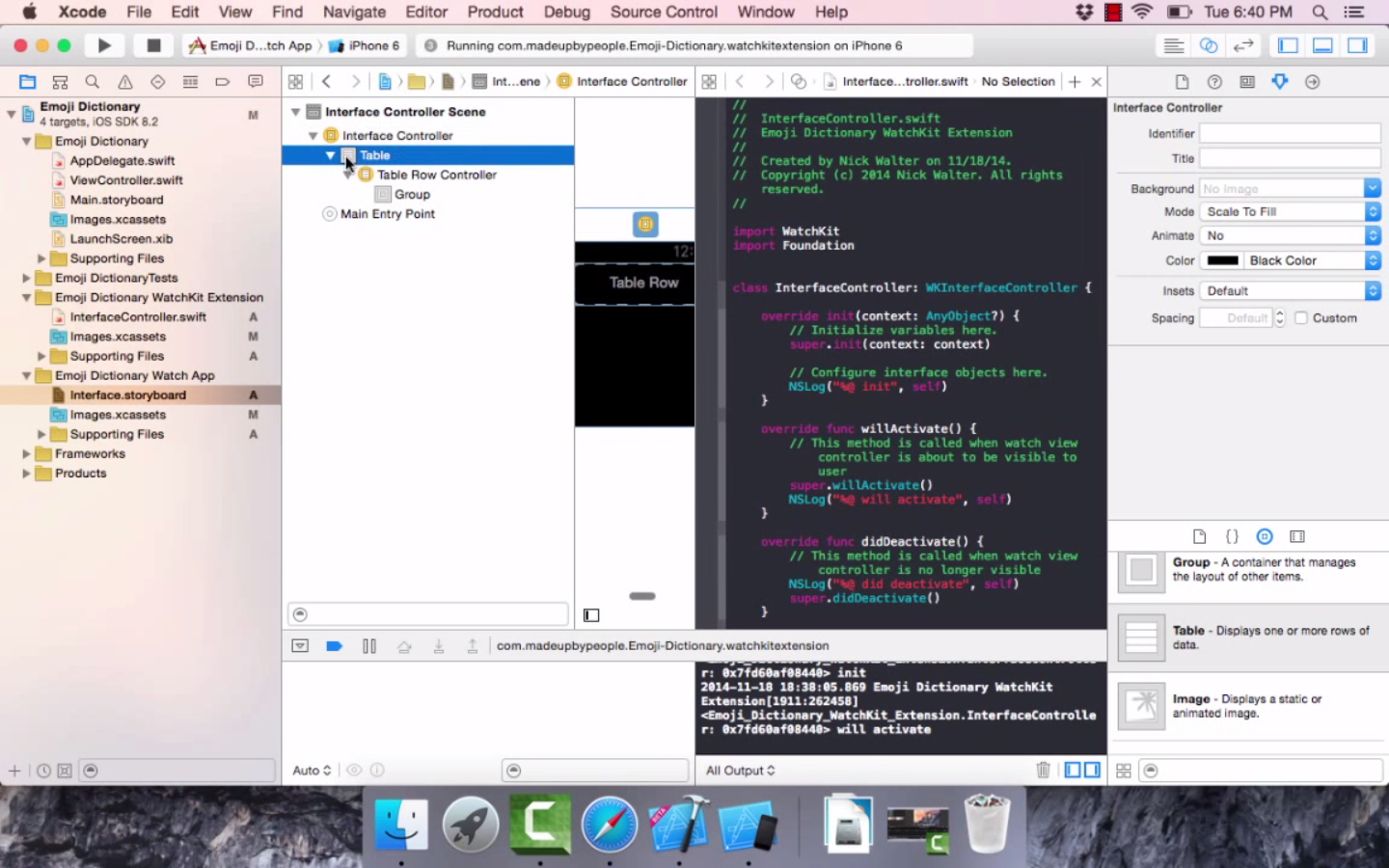The width and height of the screenshot is (1389, 868).
Task: Toggle the Debug area visibility
Action: pos(1323,45)
